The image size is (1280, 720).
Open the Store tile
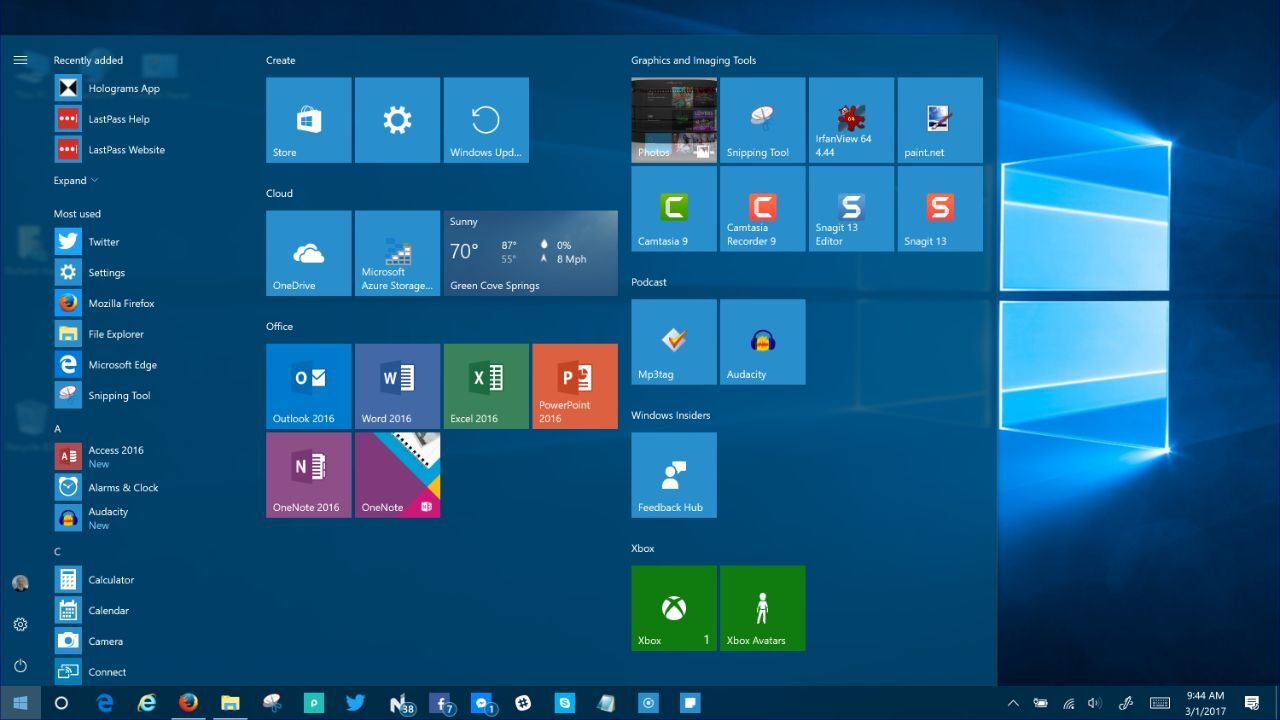tap(308, 120)
